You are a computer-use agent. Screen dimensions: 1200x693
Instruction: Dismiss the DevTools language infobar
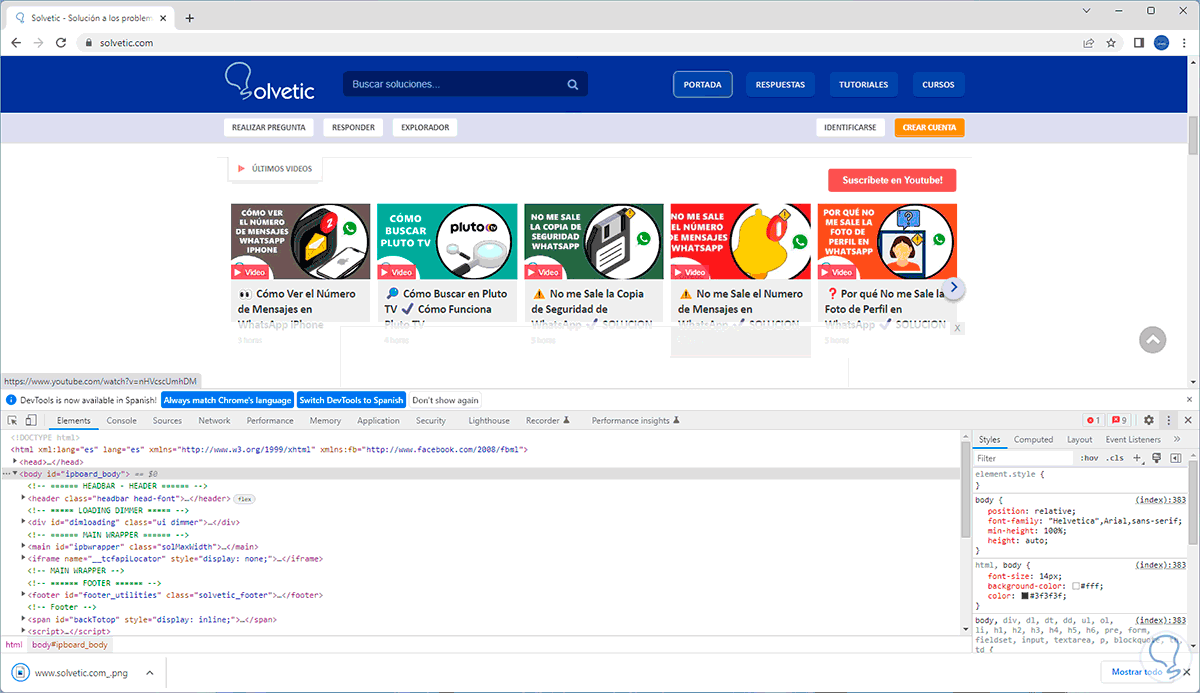pos(1188,399)
